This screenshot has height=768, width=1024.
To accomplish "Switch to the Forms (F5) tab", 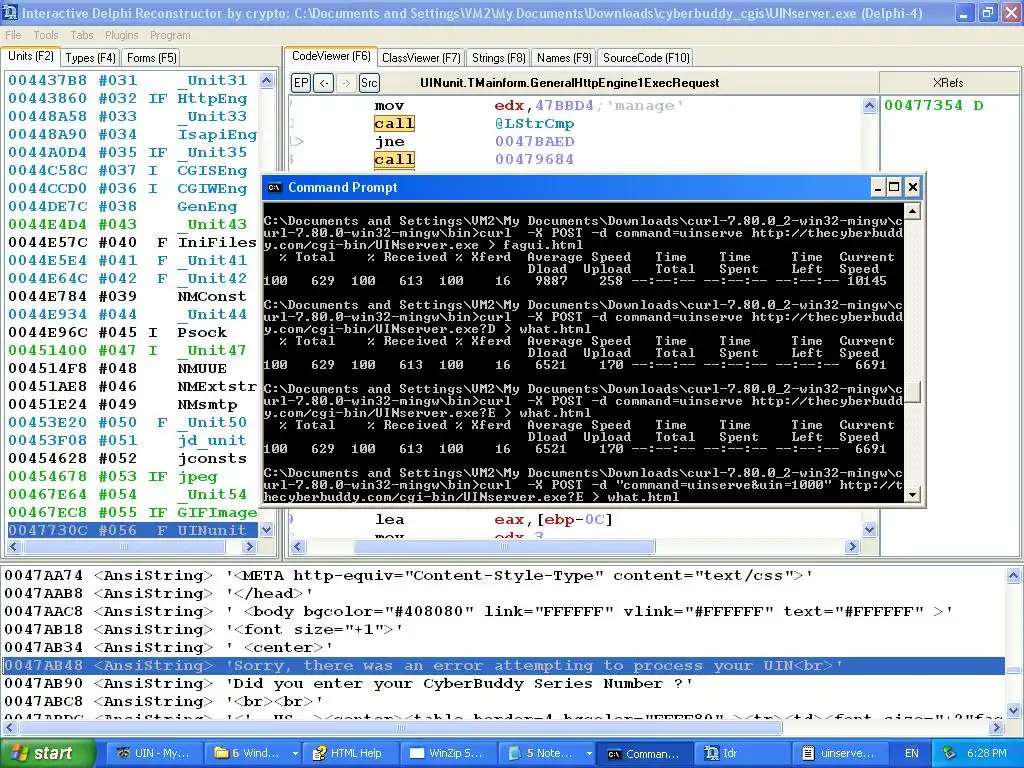I will click(152, 57).
